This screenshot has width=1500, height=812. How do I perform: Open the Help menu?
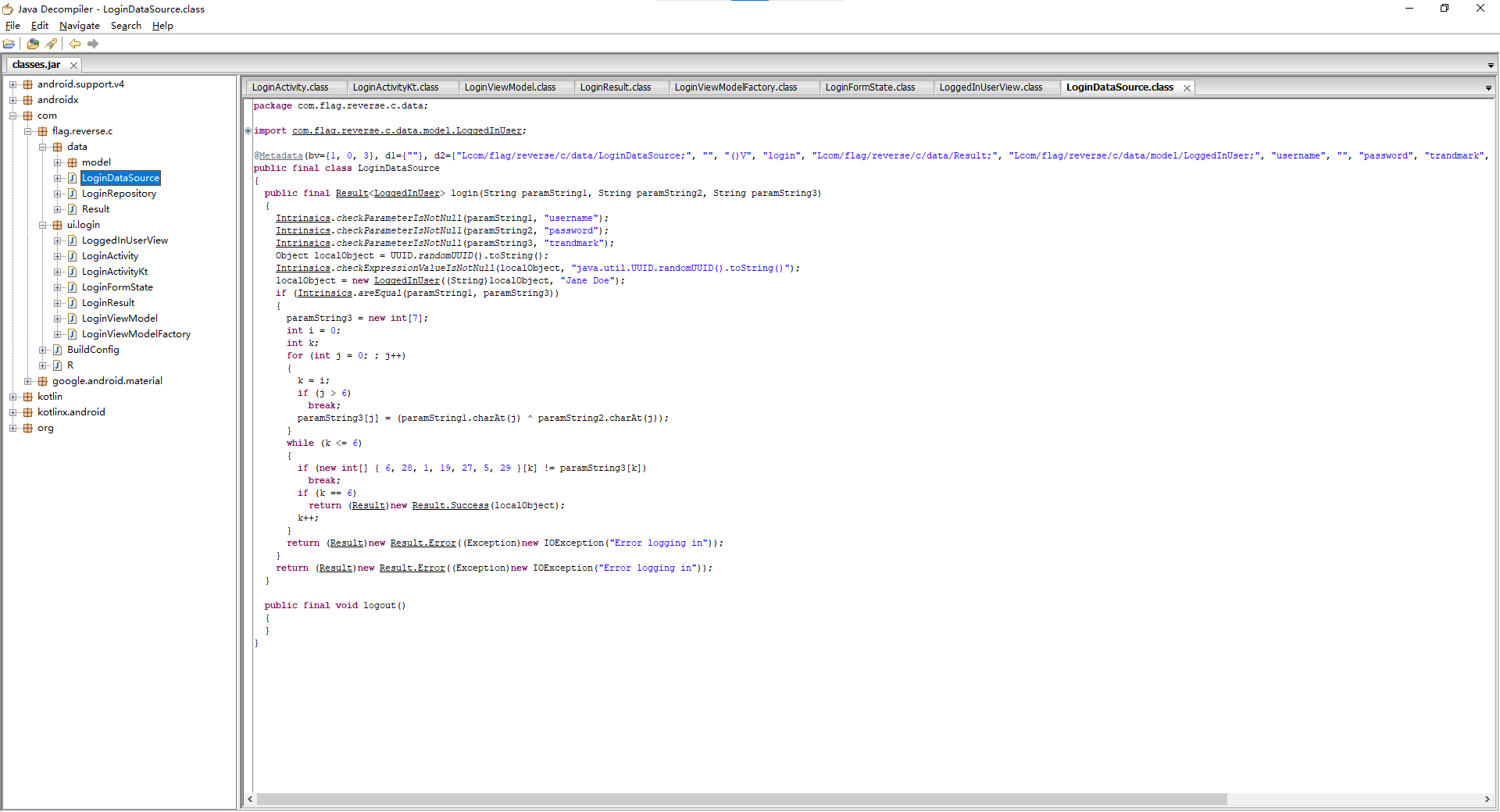(162, 26)
